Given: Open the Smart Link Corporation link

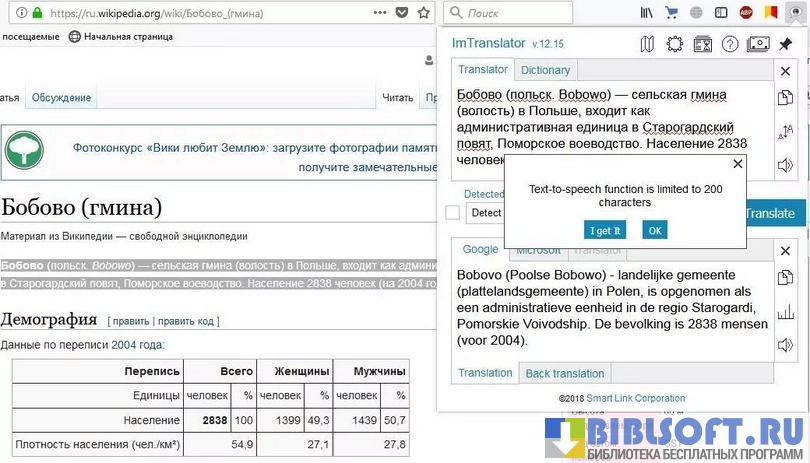Looking at the screenshot, I should [635, 398].
